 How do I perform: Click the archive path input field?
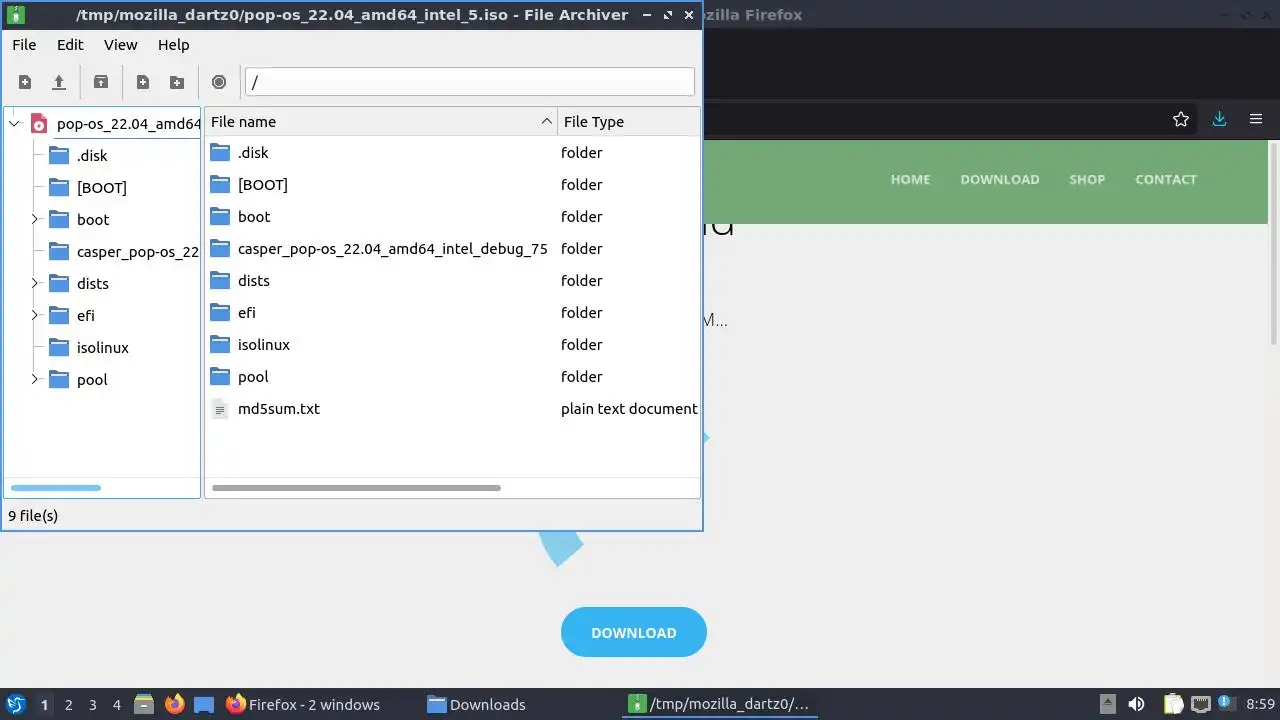click(x=469, y=82)
